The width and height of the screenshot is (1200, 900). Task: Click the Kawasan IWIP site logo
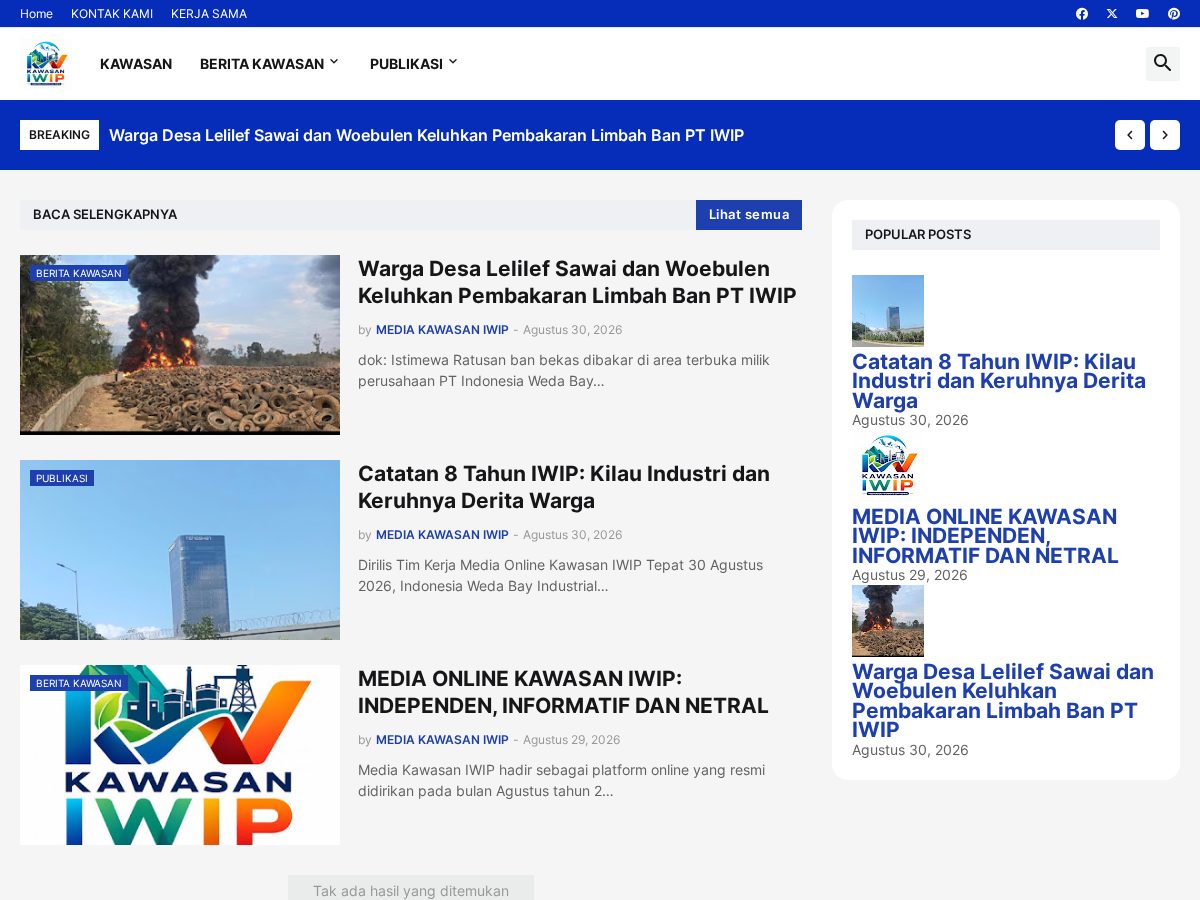[x=46, y=63]
